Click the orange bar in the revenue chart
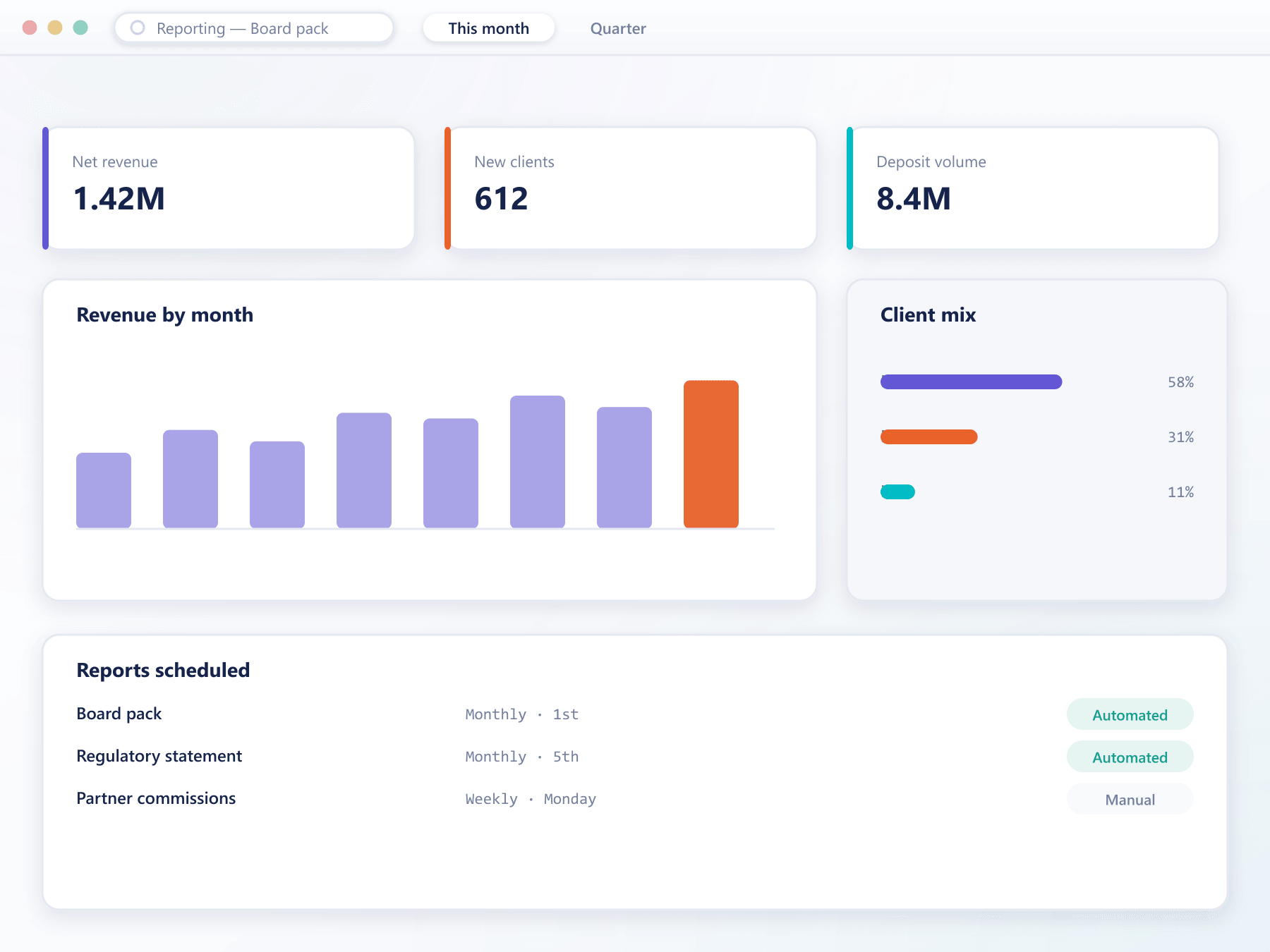The width and height of the screenshot is (1270, 952). point(711,454)
